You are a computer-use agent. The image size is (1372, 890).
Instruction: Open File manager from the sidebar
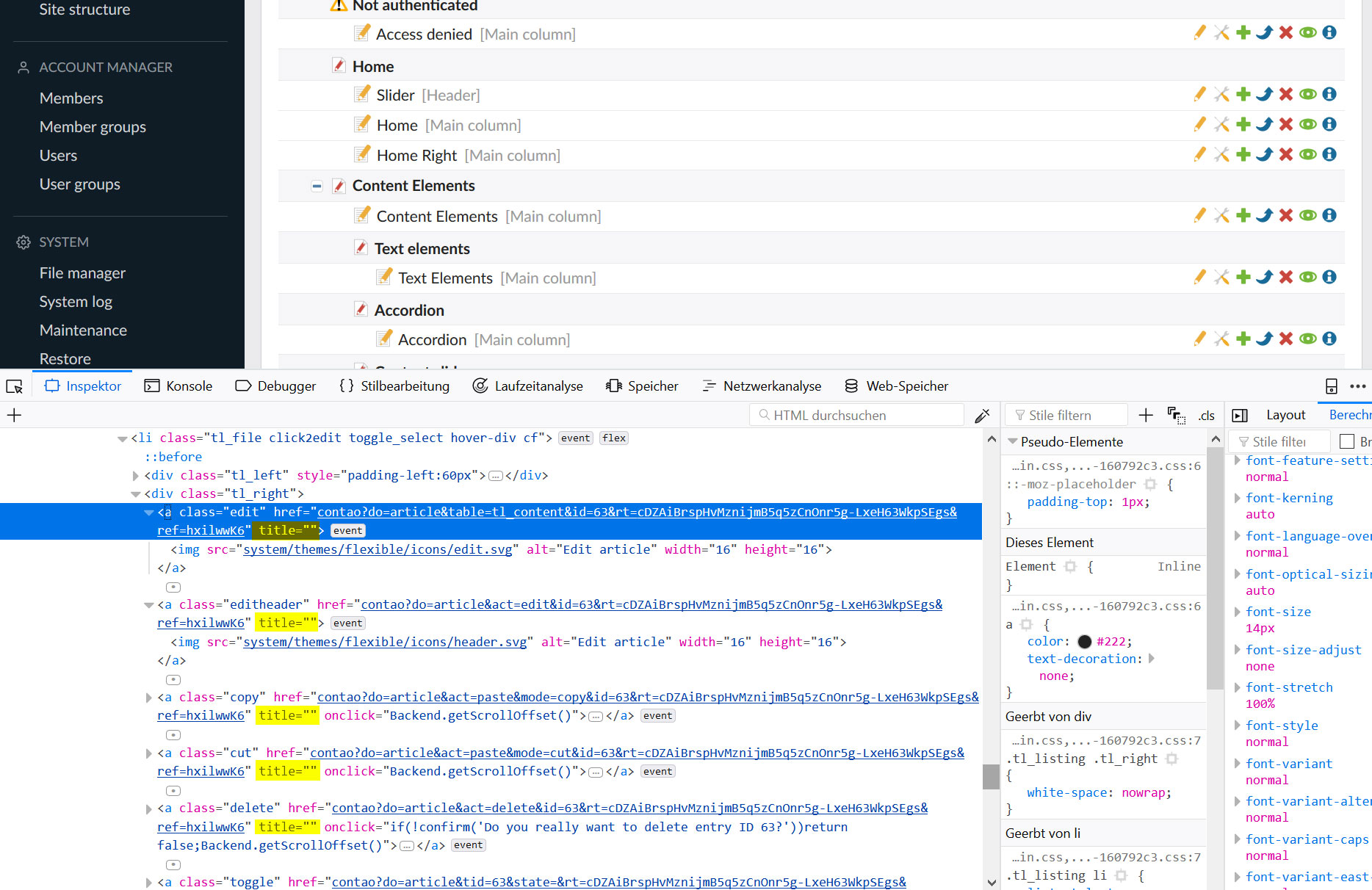82,272
